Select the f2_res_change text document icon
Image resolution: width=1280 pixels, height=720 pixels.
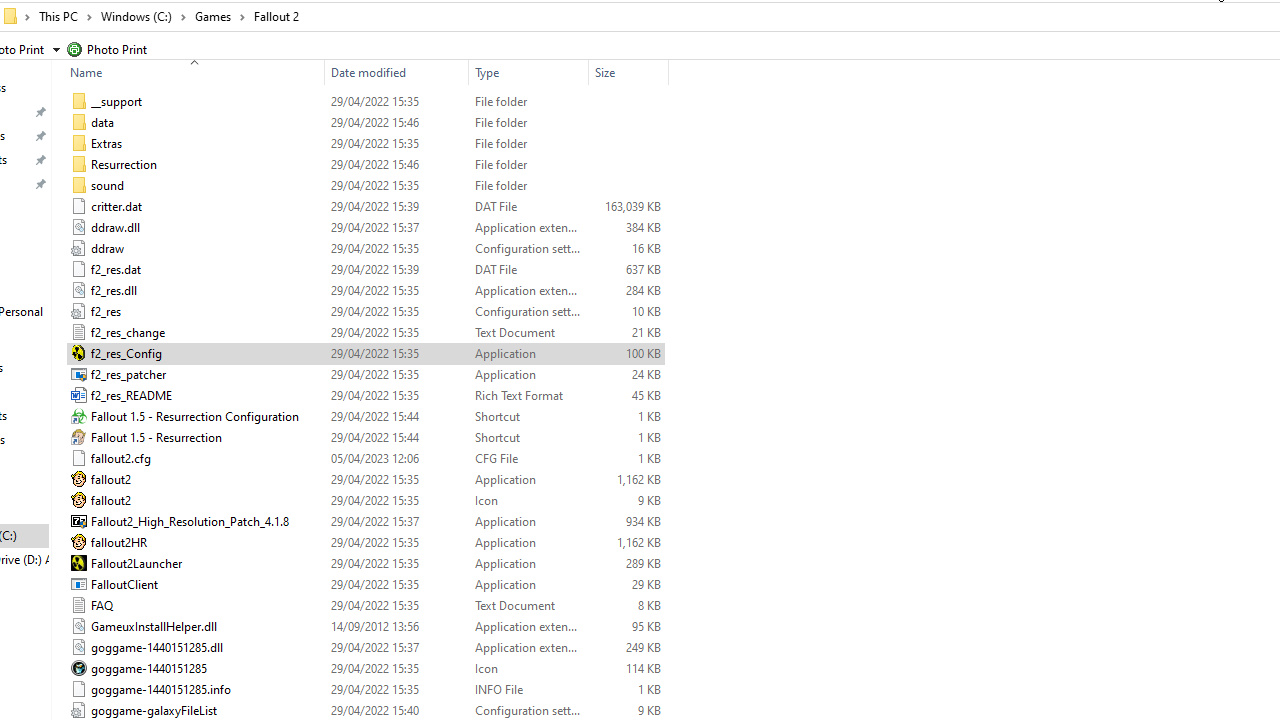click(79, 332)
